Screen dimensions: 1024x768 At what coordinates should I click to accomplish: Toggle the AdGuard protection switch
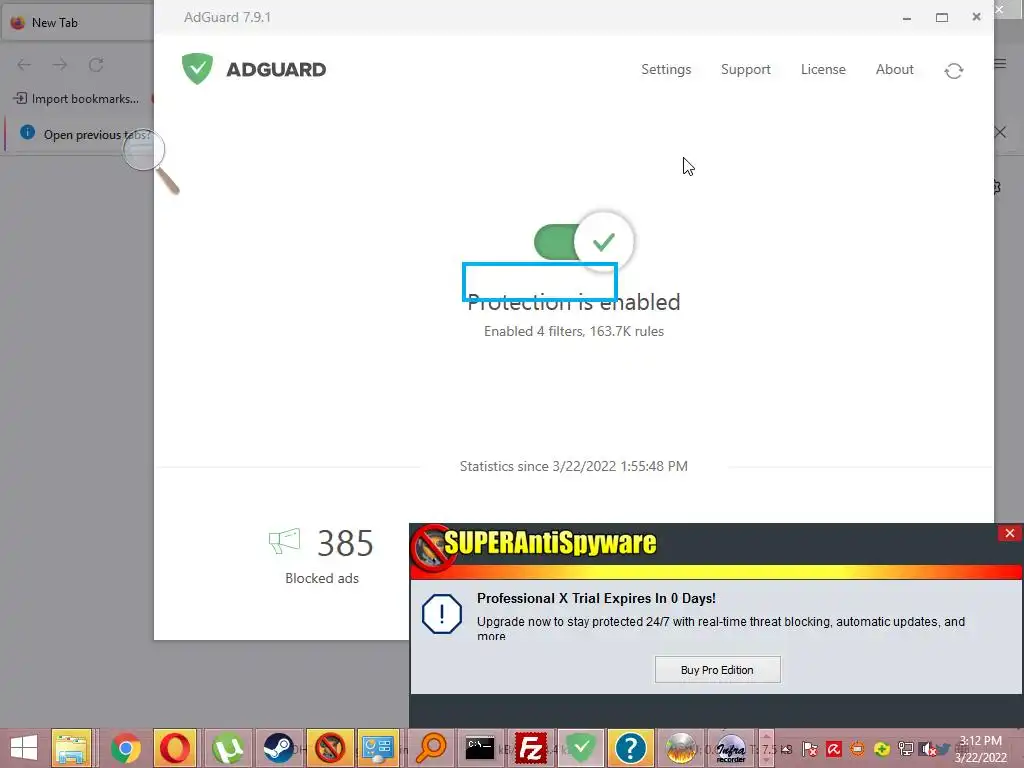click(583, 242)
